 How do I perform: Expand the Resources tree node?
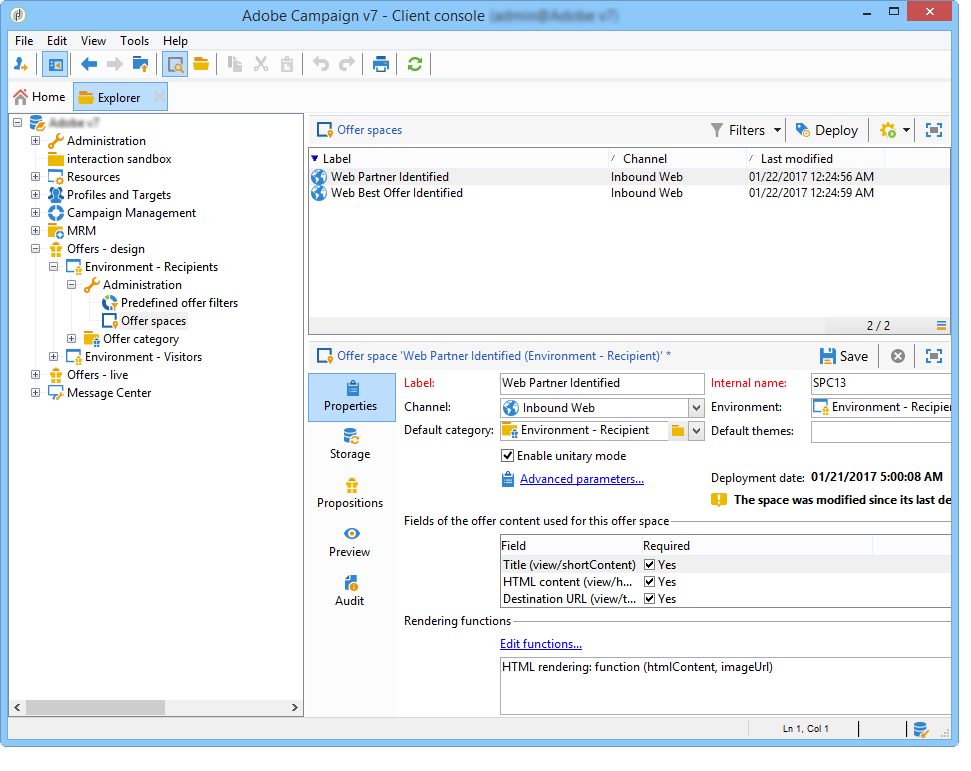click(x=35, y=177)
